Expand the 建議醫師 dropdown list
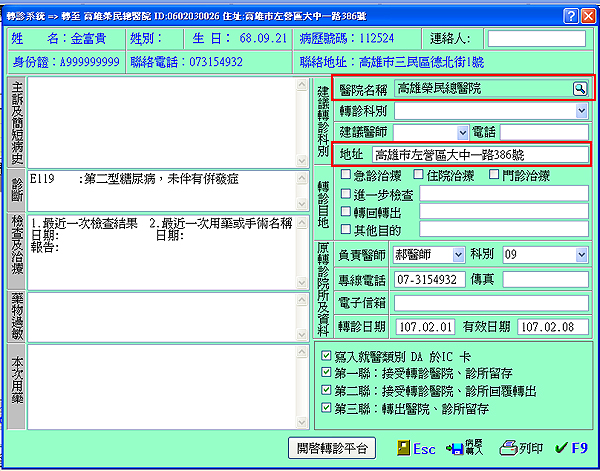The image size is (600, 471). [x=462, y=132]
